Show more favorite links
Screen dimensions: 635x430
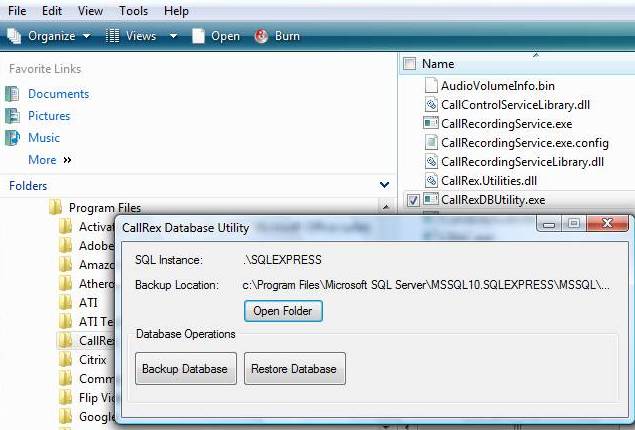(49, 160)
